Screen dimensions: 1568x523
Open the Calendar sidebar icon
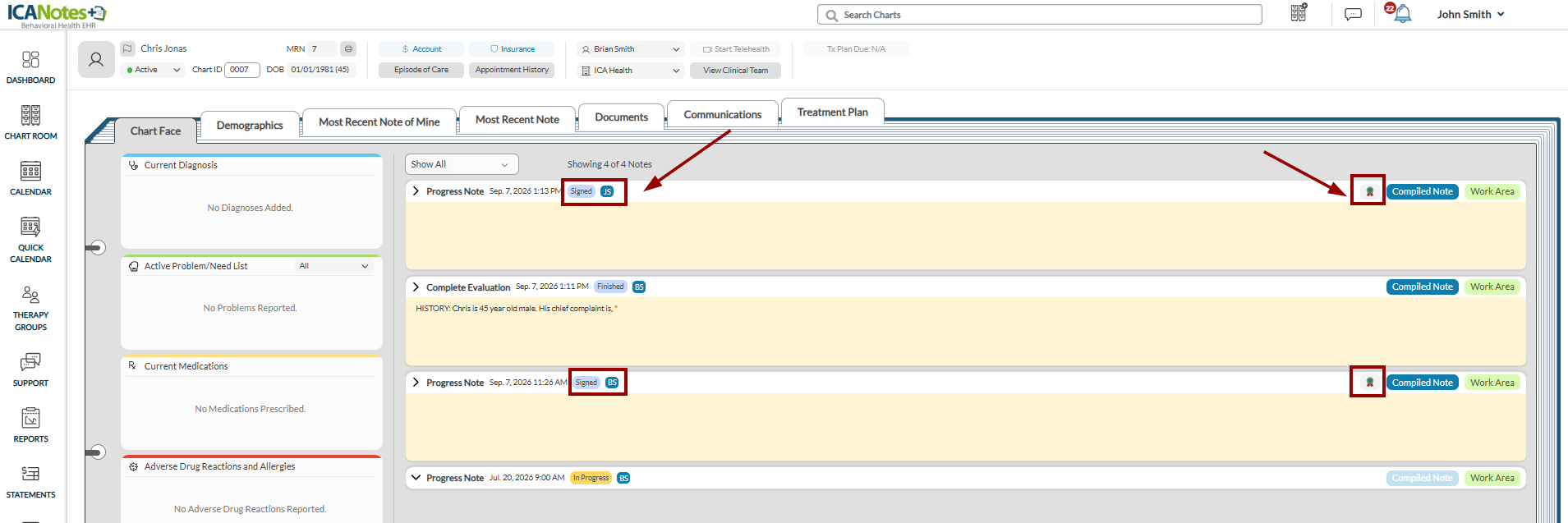[30, 179]
